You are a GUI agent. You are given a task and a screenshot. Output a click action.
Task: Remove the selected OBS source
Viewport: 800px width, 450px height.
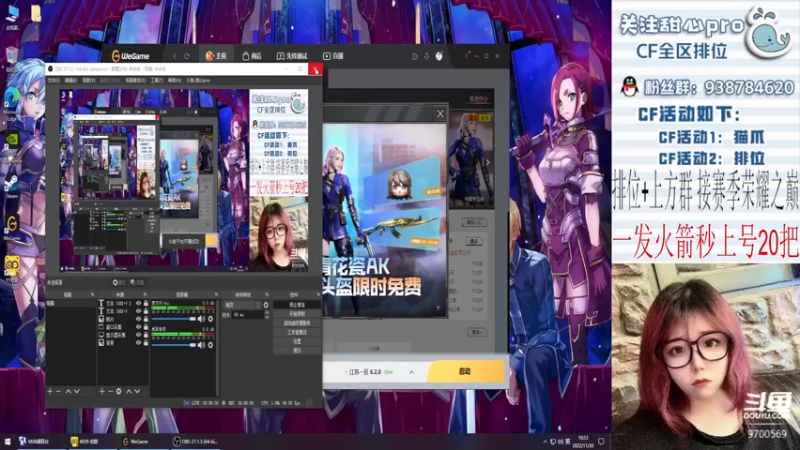click(110, 391)
